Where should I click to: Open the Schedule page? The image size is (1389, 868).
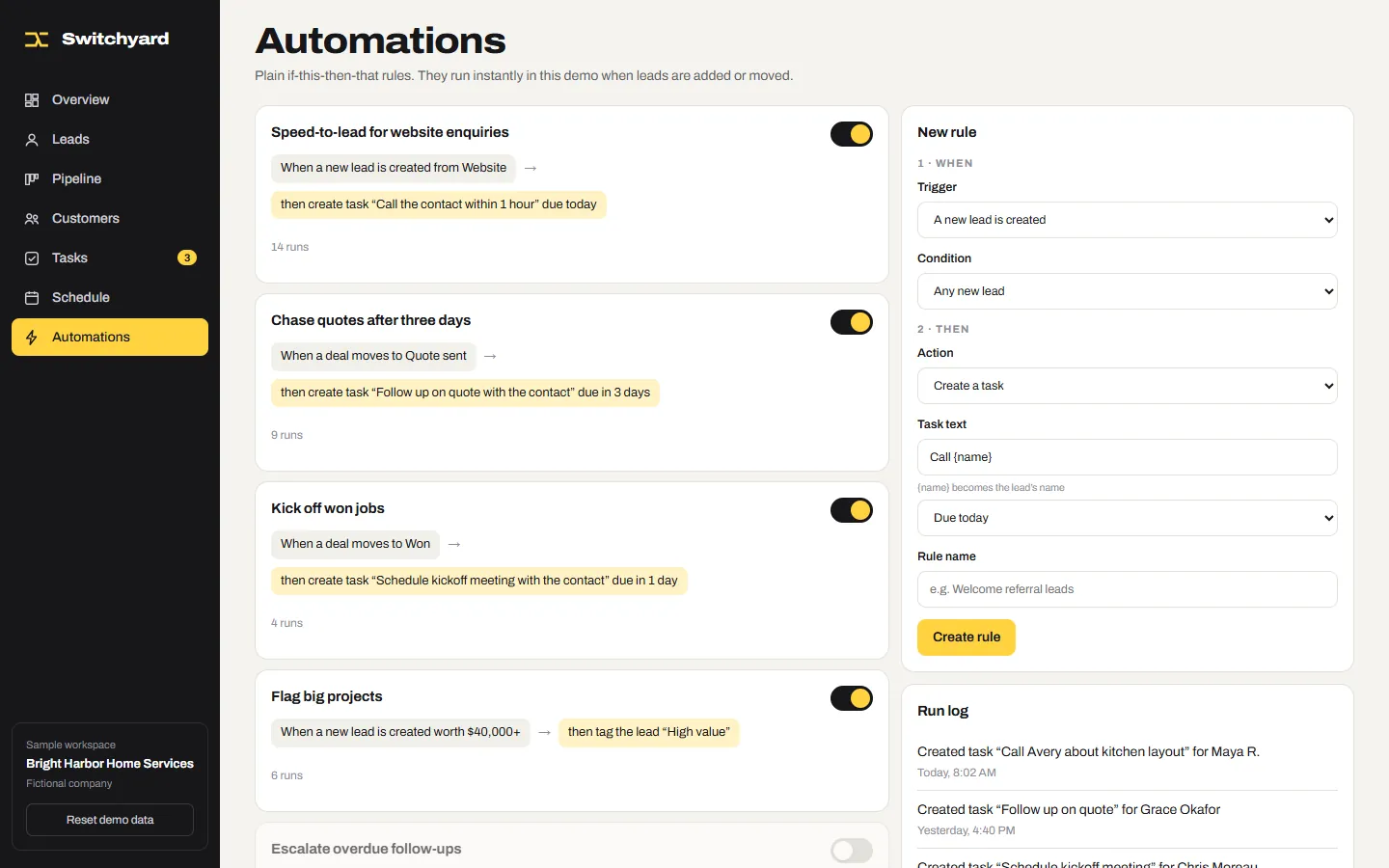pyautogui.click(x=110, y=298)
